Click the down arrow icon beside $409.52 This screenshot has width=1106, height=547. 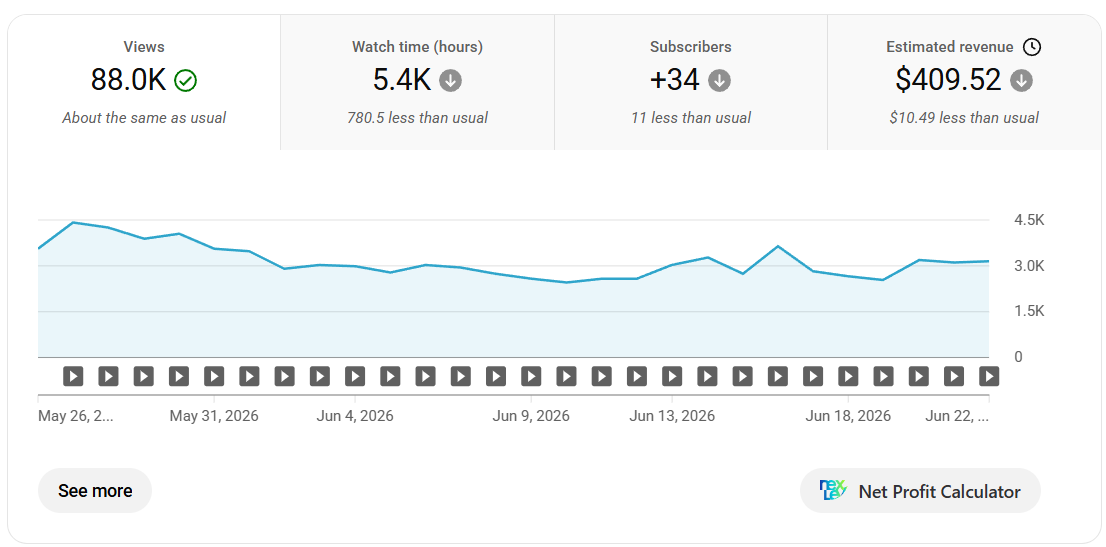[x=1021, y=80]
